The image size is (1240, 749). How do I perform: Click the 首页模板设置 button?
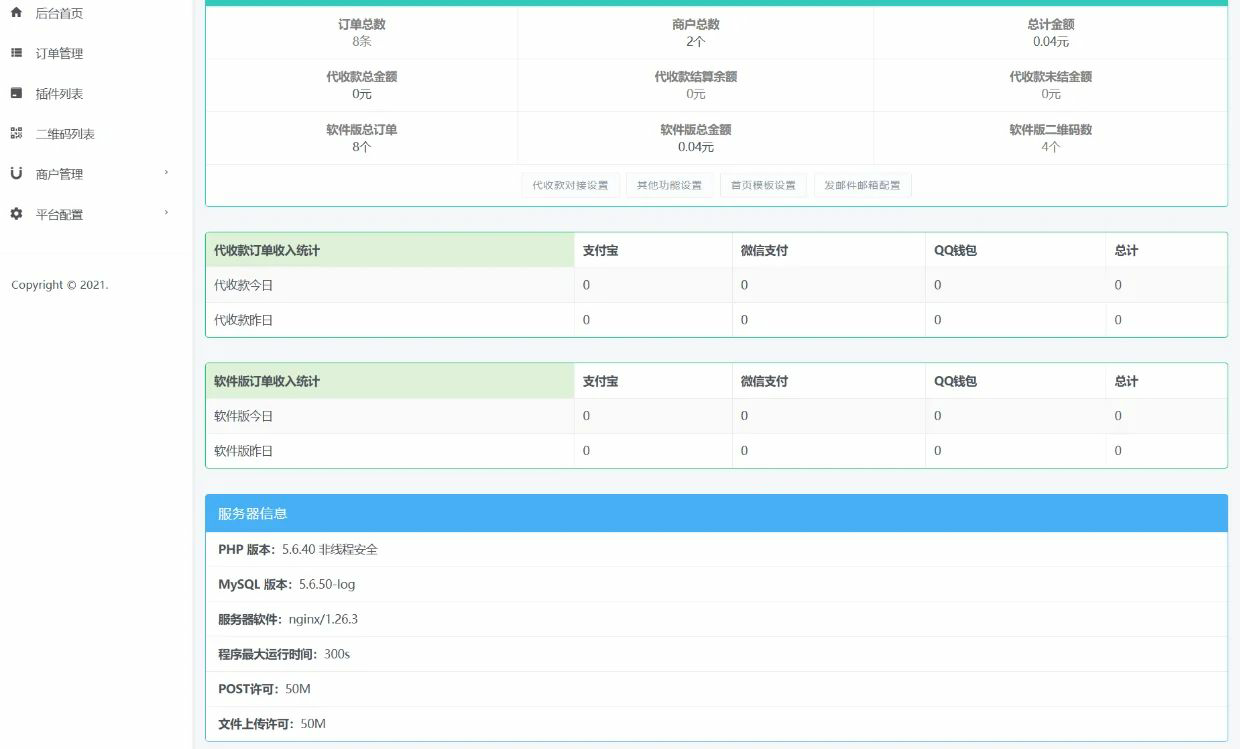pos(763,184)
